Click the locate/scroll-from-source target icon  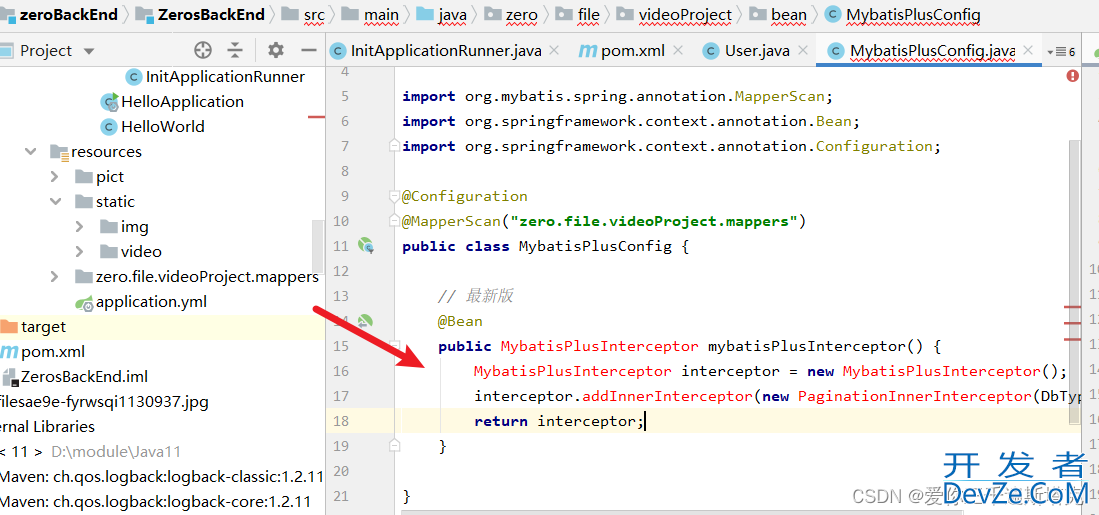[203, 50]
